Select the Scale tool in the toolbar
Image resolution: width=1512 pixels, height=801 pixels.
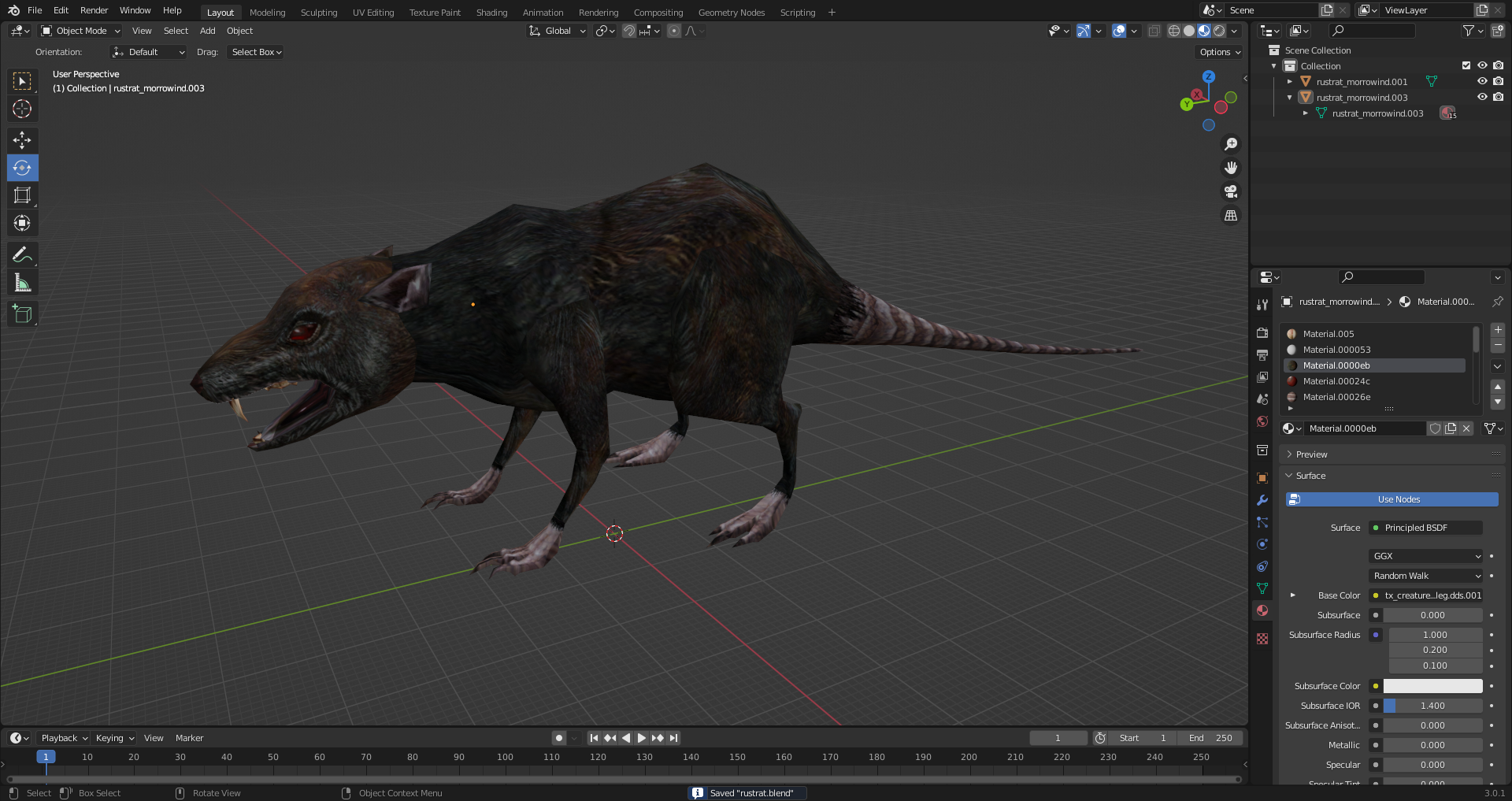22,195
